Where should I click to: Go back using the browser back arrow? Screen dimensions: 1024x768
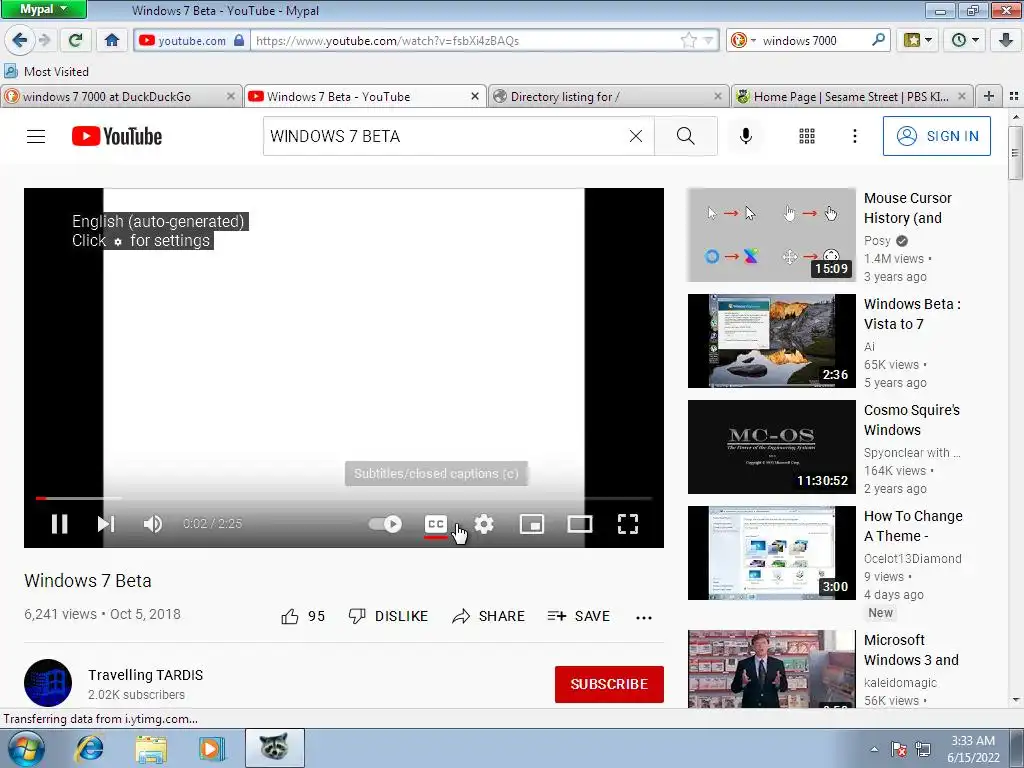click(20, 40)
